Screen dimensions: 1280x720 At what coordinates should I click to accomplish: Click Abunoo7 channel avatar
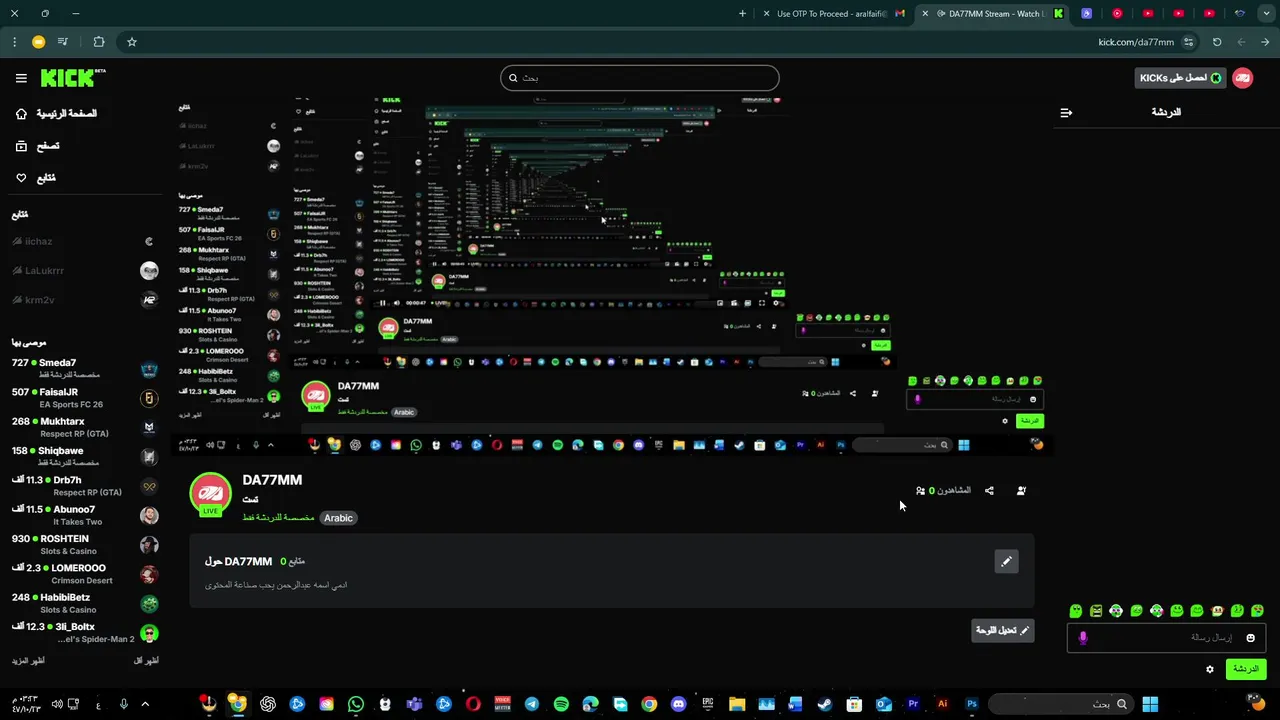pos(149,516)
